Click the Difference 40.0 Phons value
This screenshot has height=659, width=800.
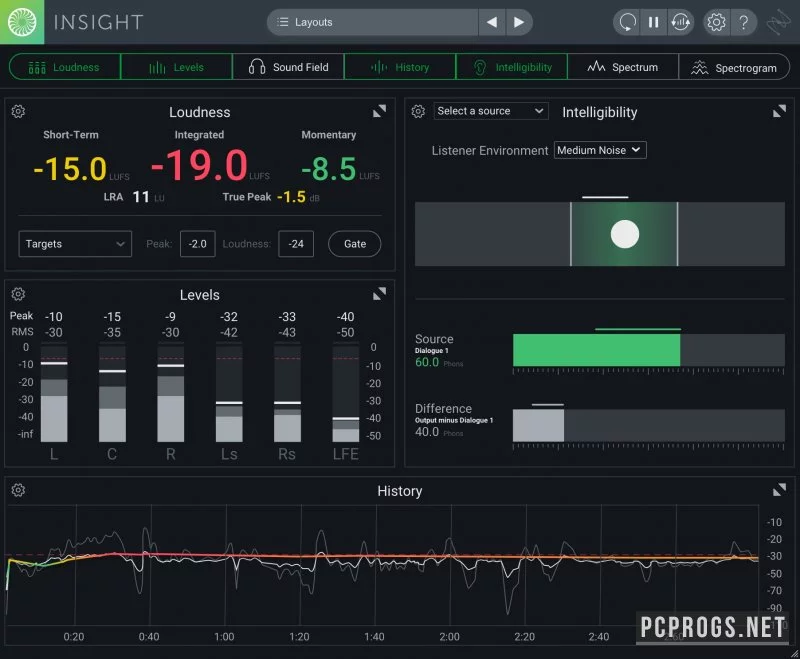[427, 432]
